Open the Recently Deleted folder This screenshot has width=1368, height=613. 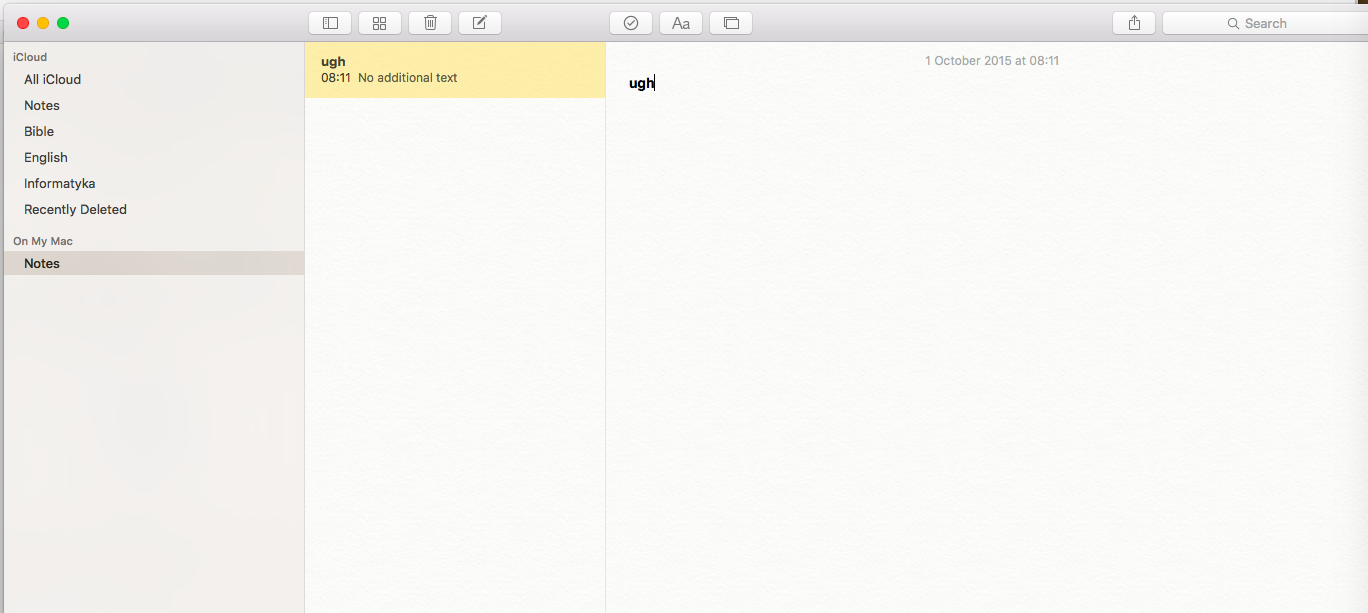[x=75, y=209]
